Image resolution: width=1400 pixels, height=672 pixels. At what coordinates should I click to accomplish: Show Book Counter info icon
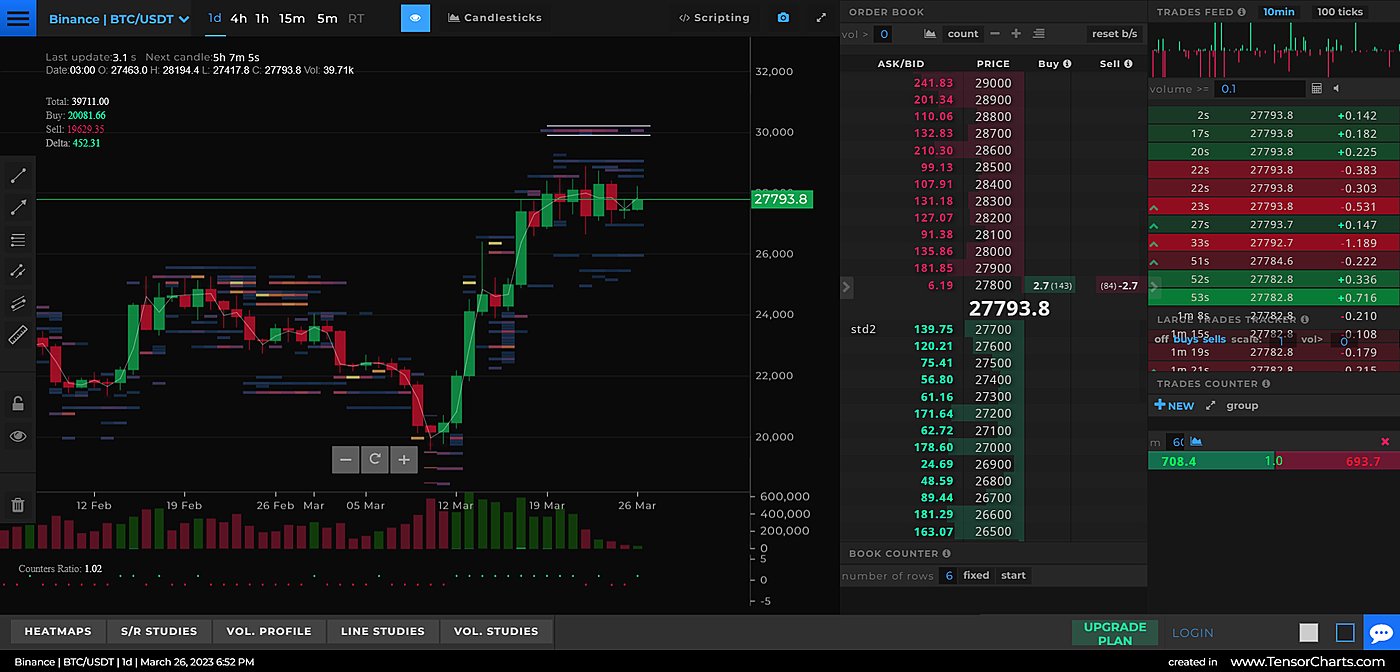coord(946,553)
